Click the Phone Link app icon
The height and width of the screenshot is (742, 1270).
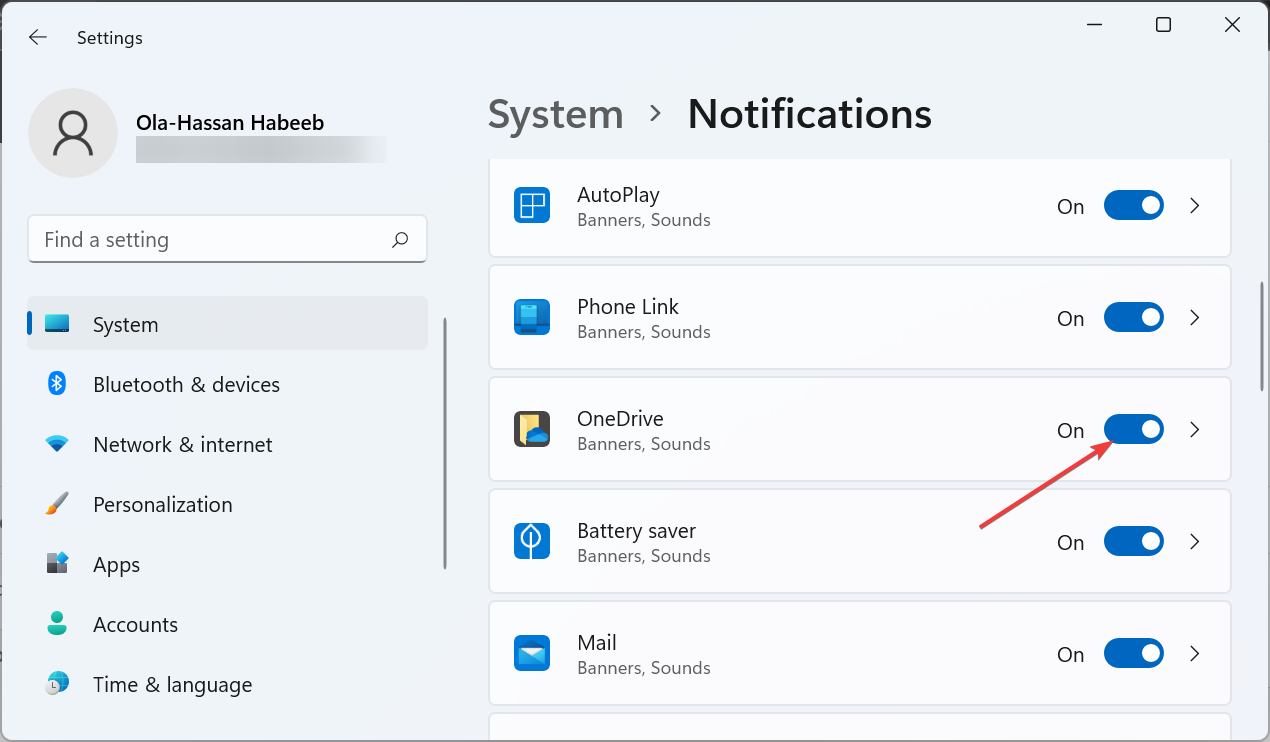pos(532,318)
